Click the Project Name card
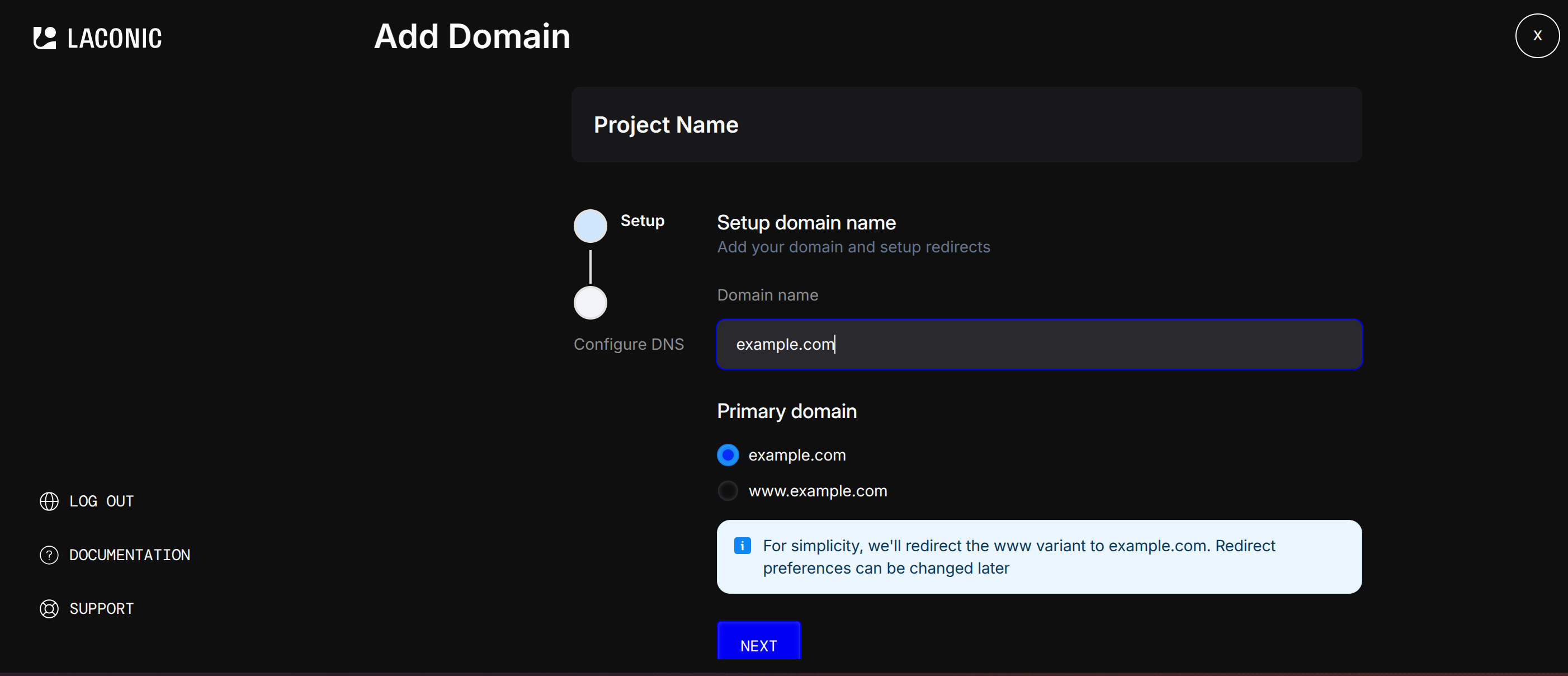This screenshot has width=1568, height=676. [966, 125]
